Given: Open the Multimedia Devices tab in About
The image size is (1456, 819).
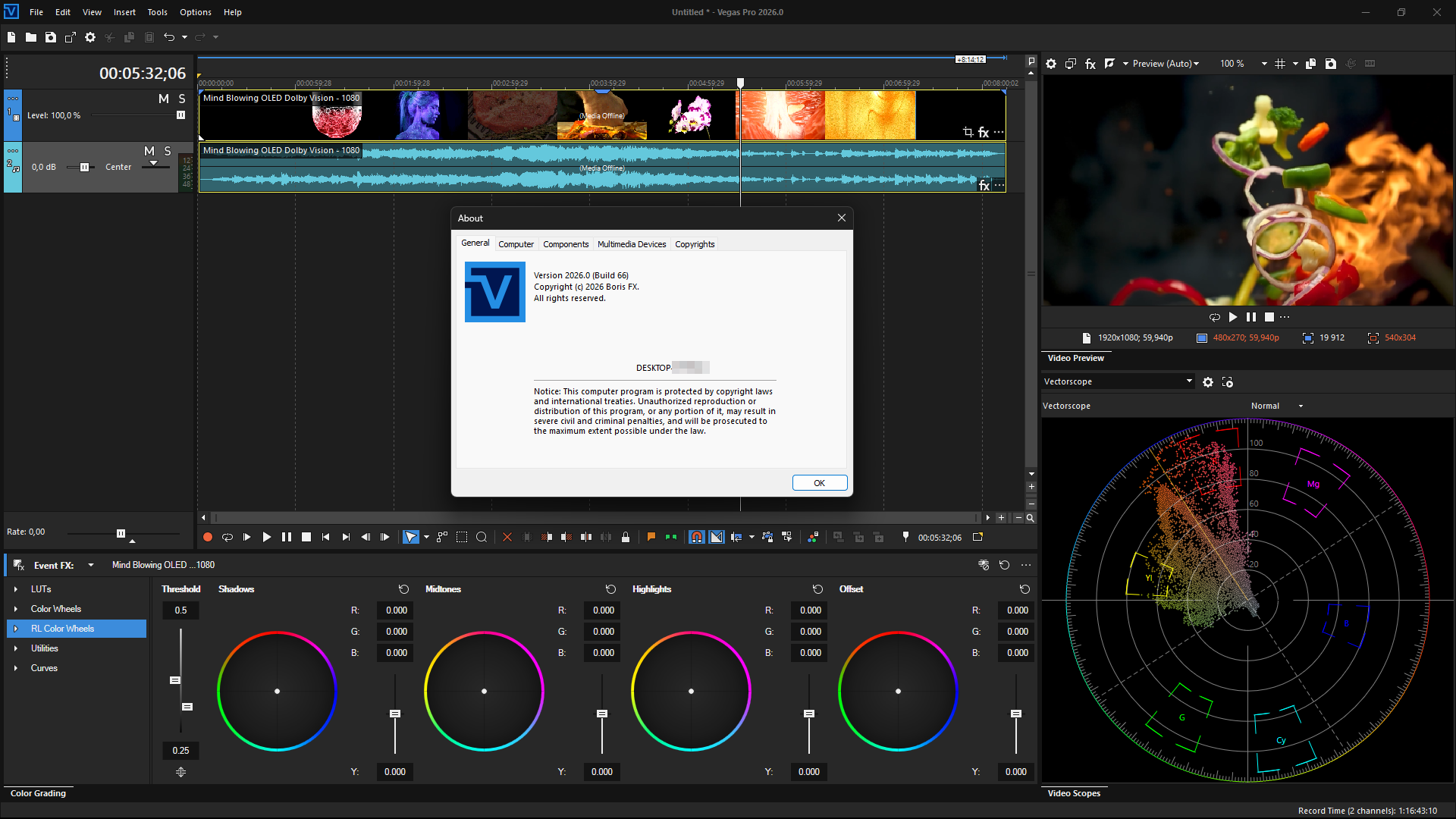Looking at the screenshot, I should [x=632, y=244].
